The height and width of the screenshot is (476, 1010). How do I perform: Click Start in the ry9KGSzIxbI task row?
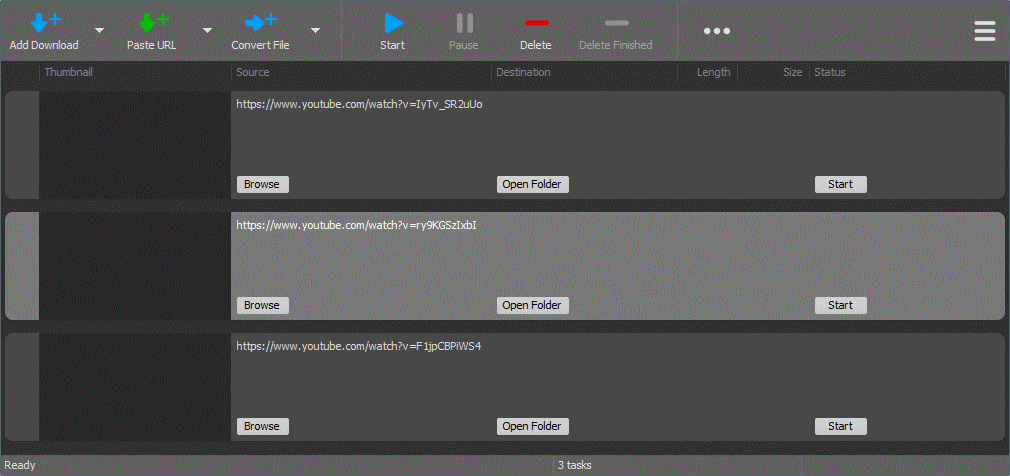[x=841, y=305]
